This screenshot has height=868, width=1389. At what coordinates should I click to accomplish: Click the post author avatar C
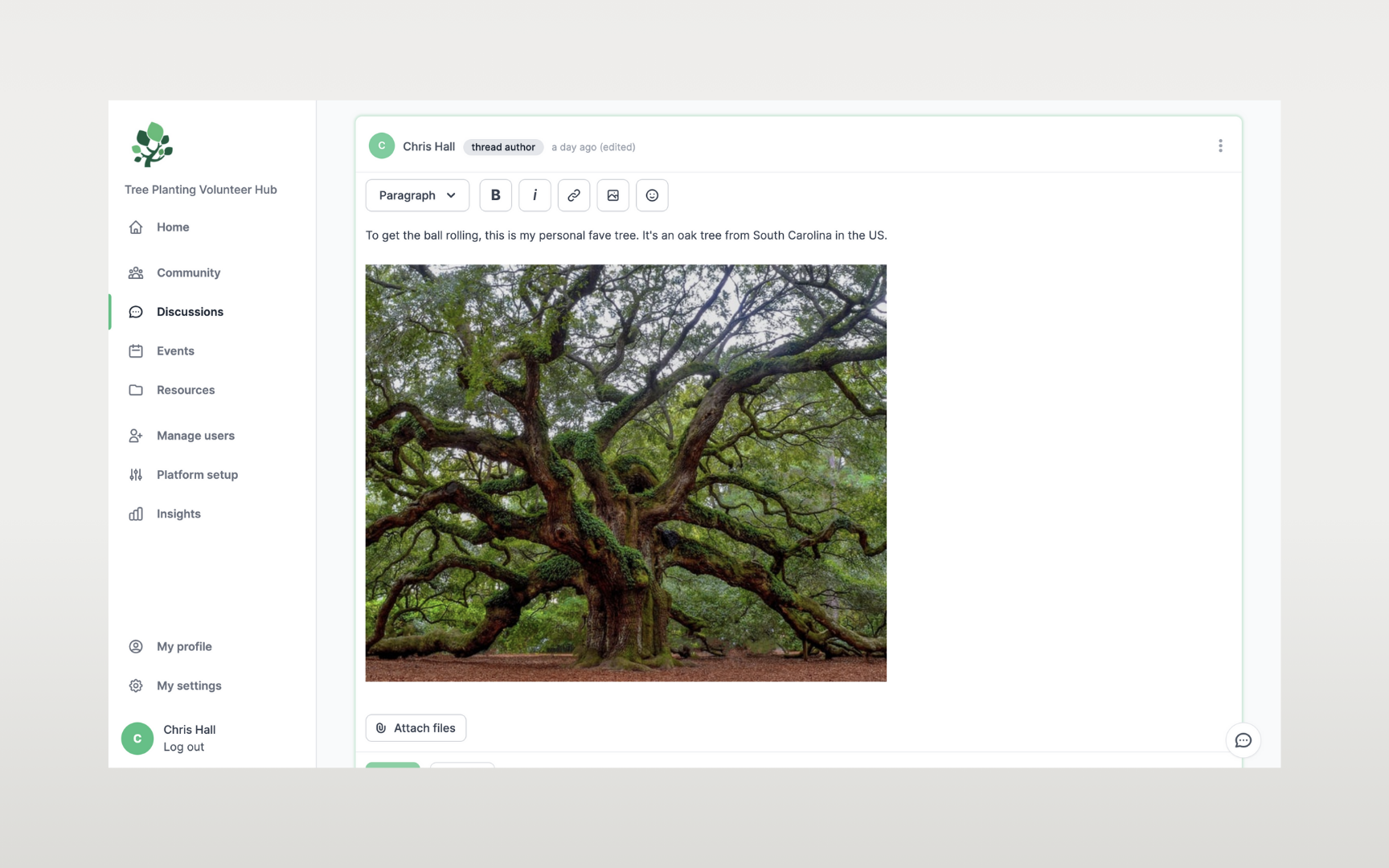382,145
